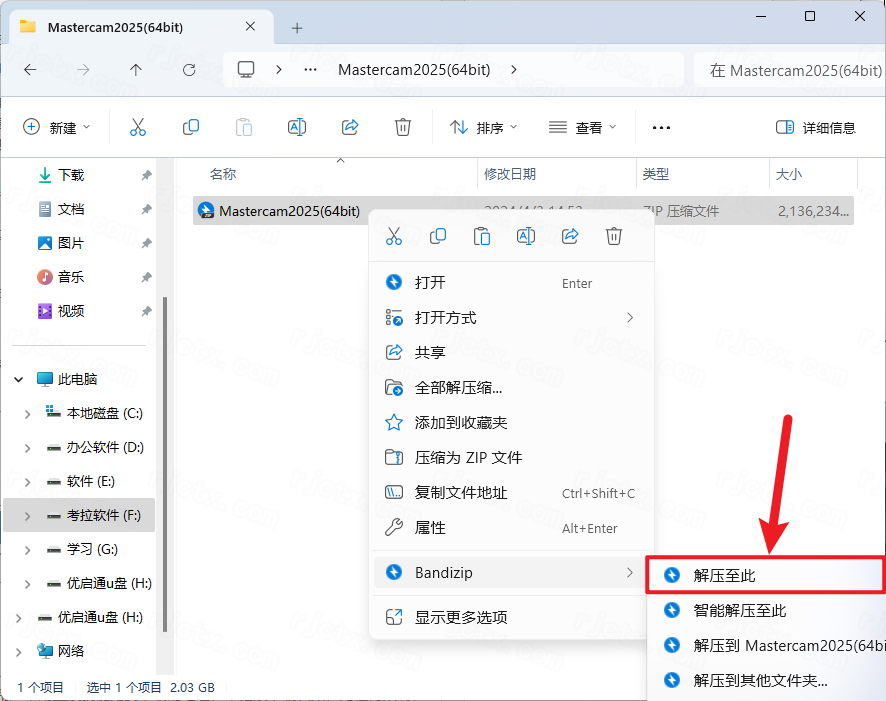This screenshot has height=701, width=886.
Task: Select 添加到收藏夹 in the context menu
Action: 511,423
